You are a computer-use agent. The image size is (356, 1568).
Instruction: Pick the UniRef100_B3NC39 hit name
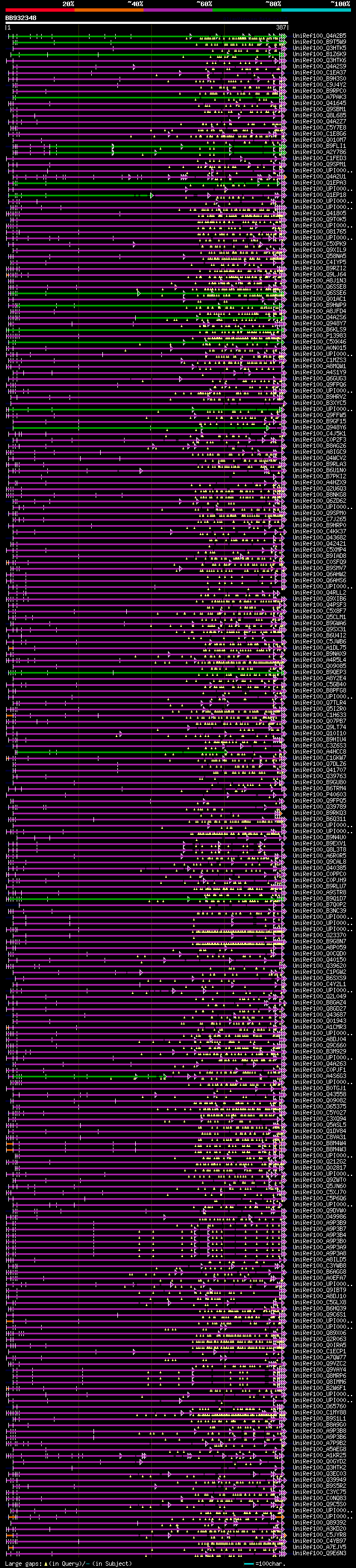point(319,911)
